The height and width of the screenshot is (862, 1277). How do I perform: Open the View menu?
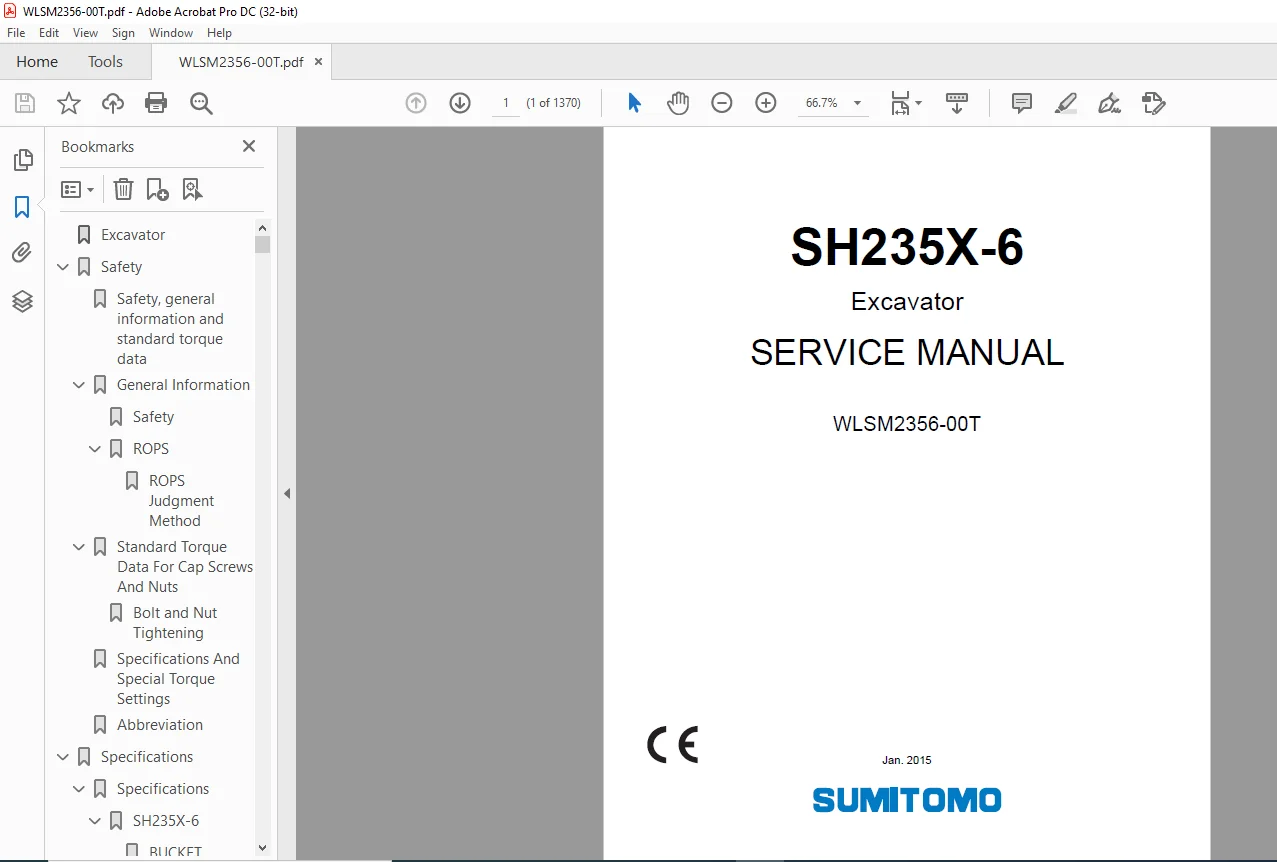(85, 33)
